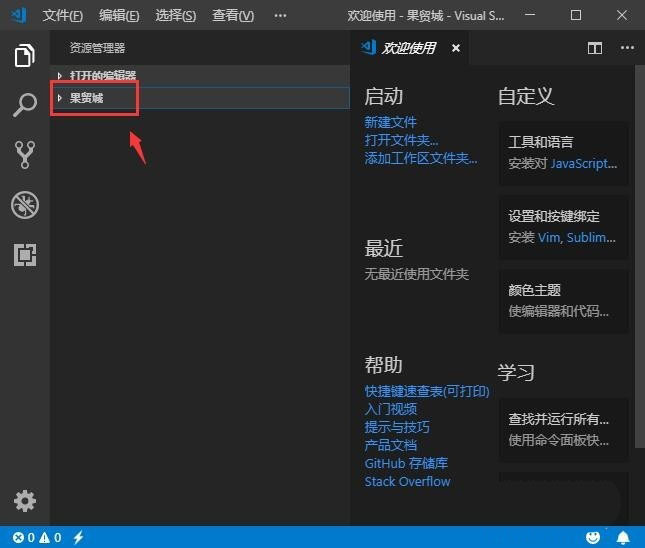Click the 新建文件 link
The height and width of the screenshot is (548, 645).
point(390,122)
